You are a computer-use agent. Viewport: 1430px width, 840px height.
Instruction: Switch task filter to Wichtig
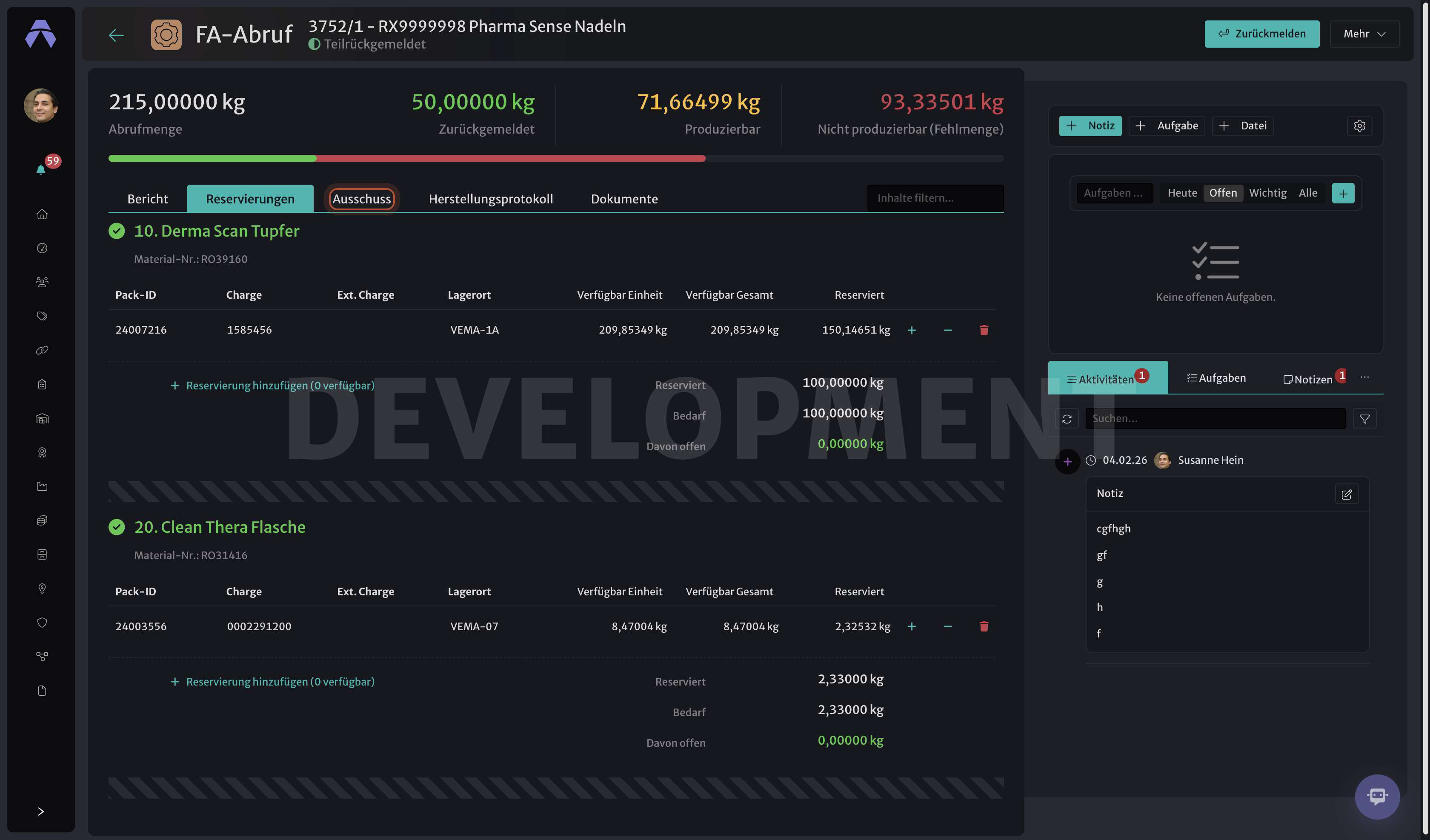(x=1268, y=193)
